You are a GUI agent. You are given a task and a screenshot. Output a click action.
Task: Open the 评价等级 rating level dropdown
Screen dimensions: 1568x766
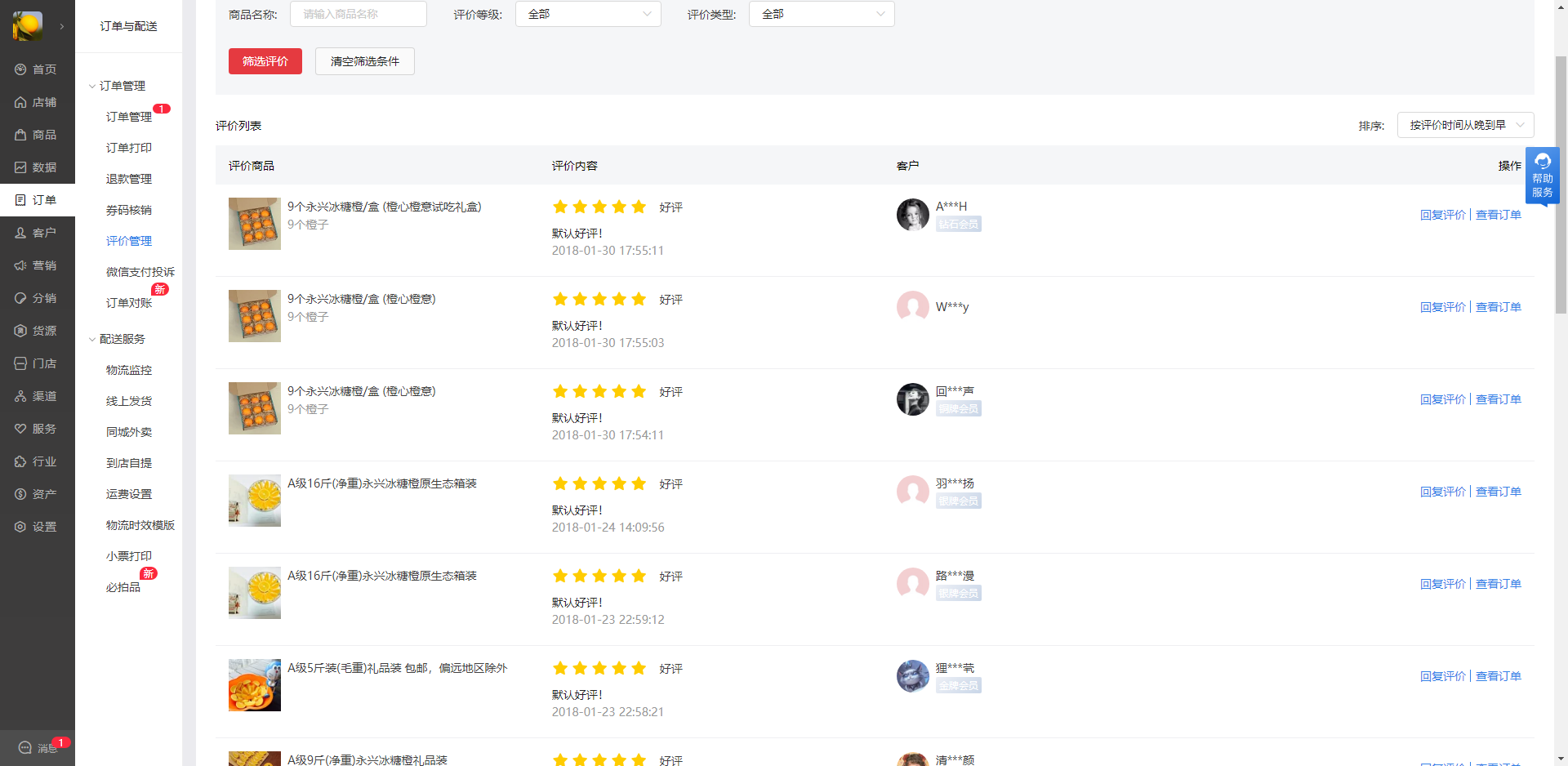point(588,14)
